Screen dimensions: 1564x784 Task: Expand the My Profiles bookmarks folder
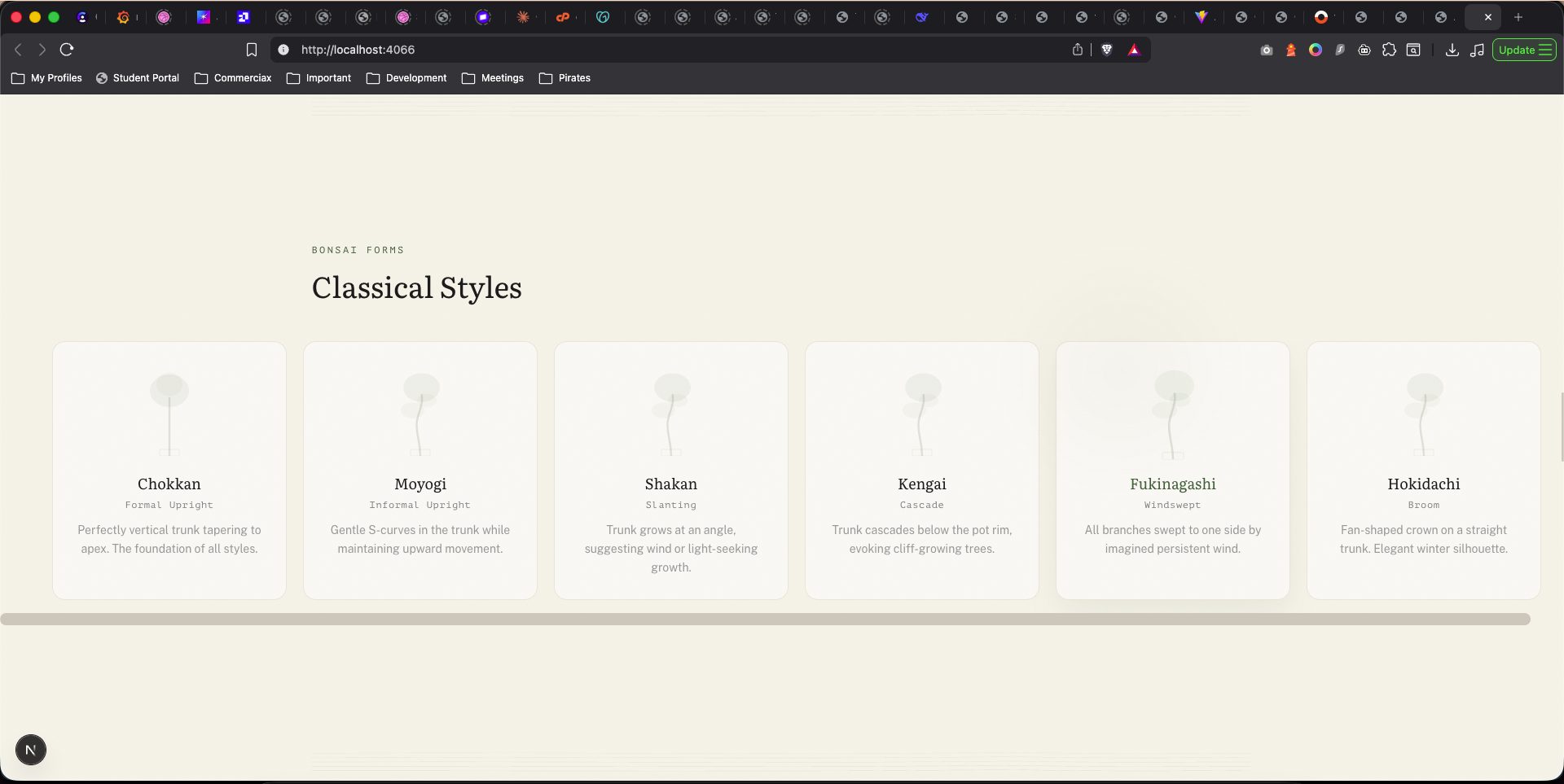[47, 78]
